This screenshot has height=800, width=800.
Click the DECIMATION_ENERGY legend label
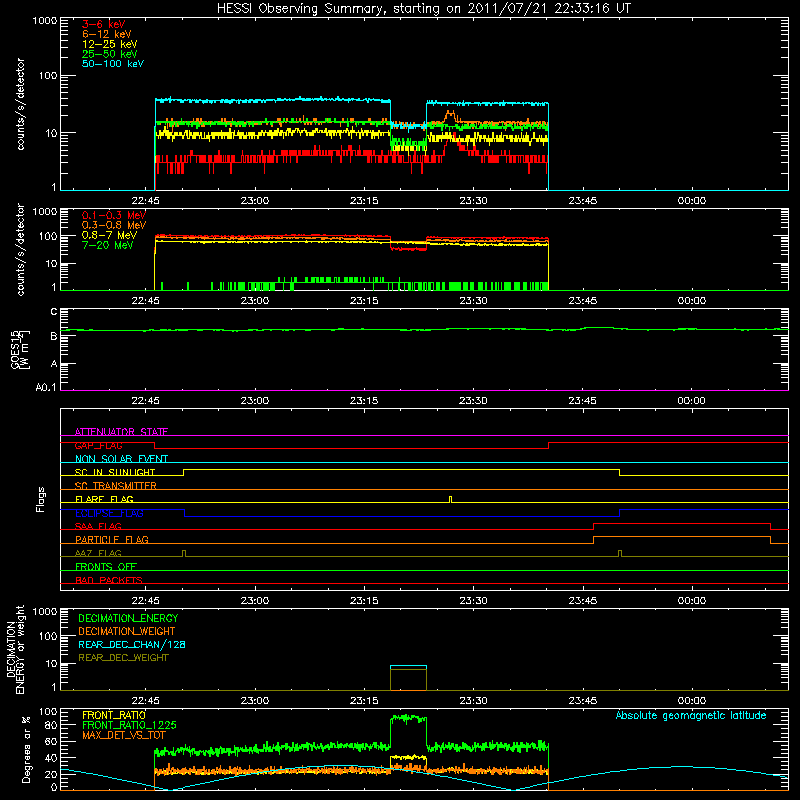point(128,618)
